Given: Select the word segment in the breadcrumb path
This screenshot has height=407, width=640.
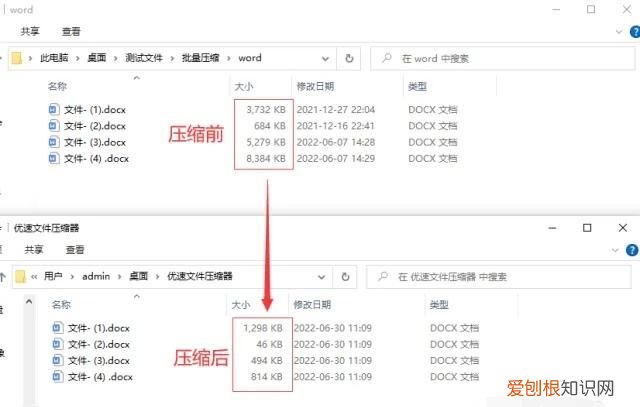Looking at the screenshot, I should click(x=250, y=58).
